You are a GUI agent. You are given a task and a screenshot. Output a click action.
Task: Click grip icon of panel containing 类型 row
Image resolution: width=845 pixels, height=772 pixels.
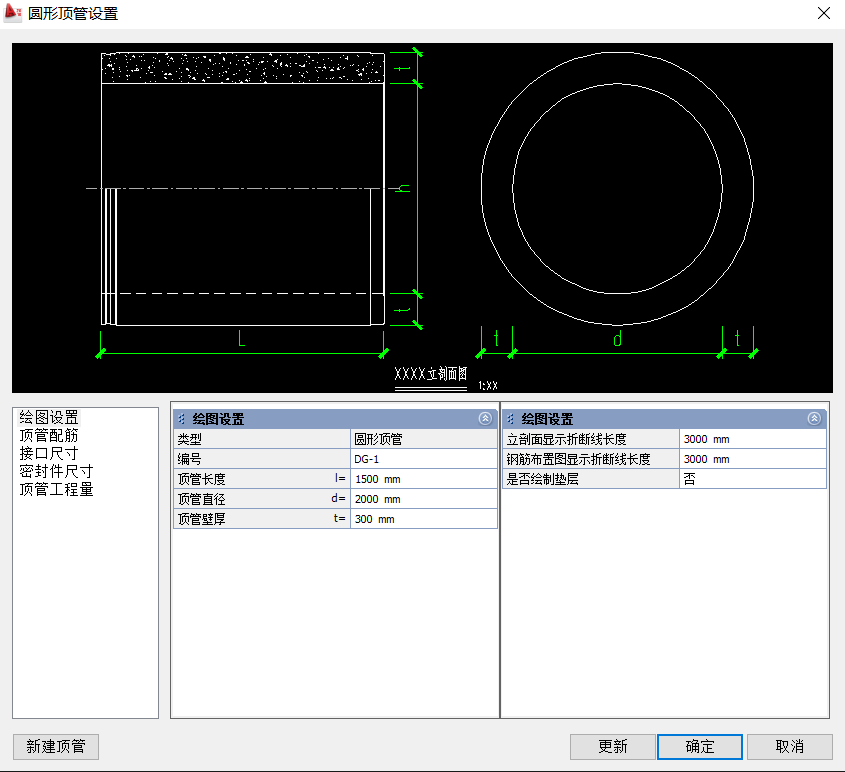pyautogui.click(x=182, y=419)
